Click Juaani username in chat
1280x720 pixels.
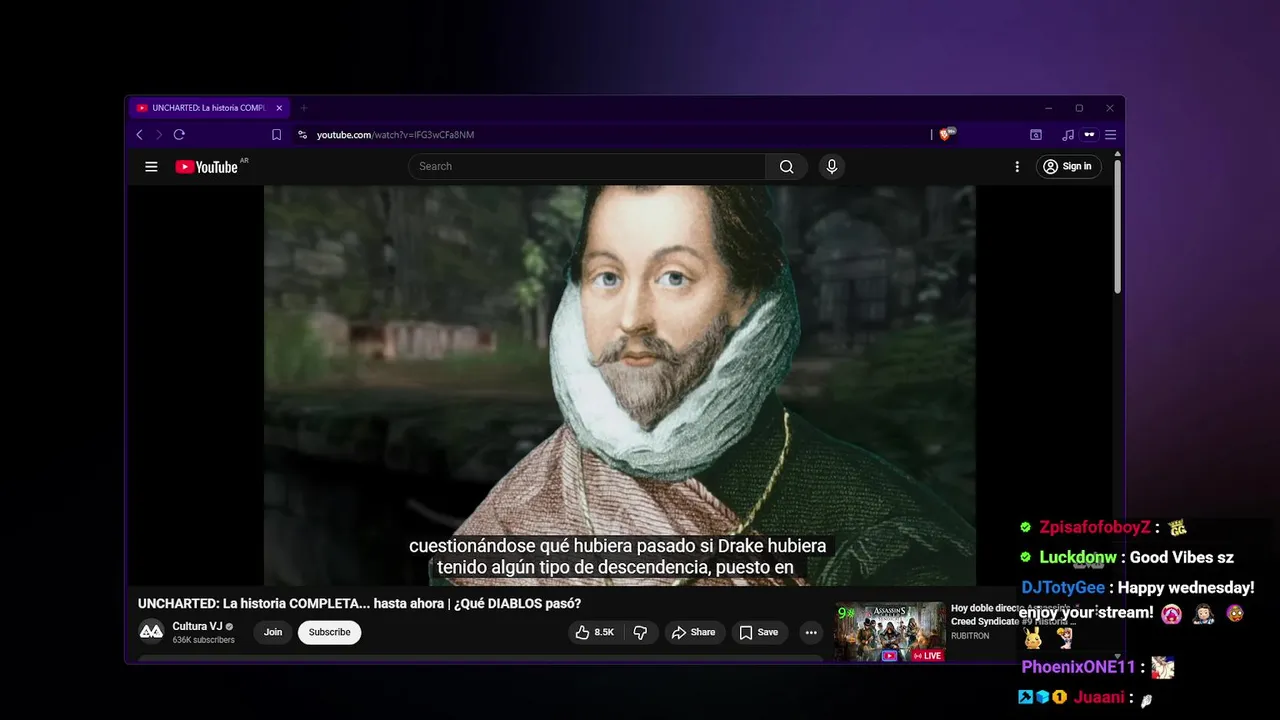(x=1099, y=697)
